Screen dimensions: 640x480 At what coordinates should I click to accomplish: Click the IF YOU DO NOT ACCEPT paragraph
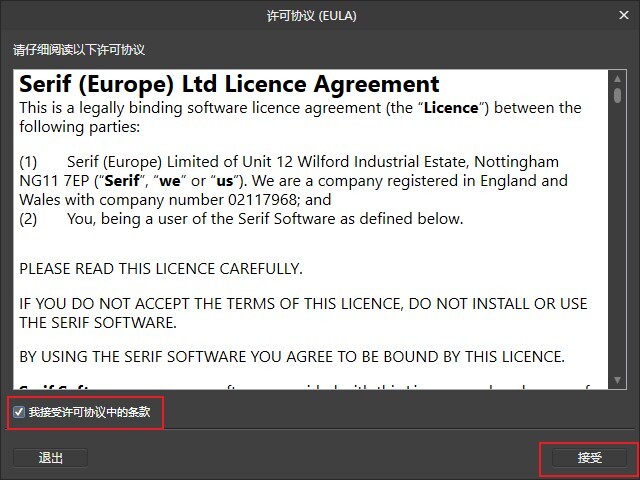tap(303, 313)
